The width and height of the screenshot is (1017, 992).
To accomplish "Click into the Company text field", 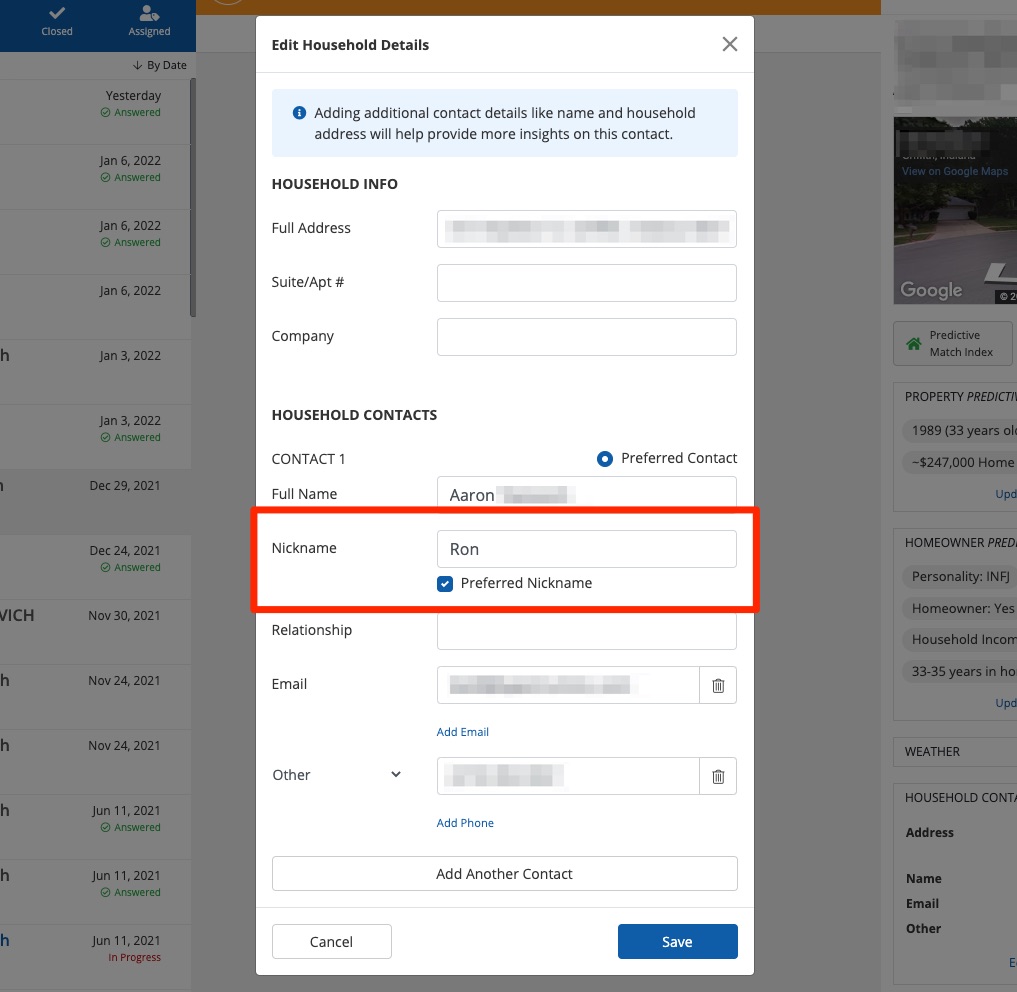I will coord(586,337).
